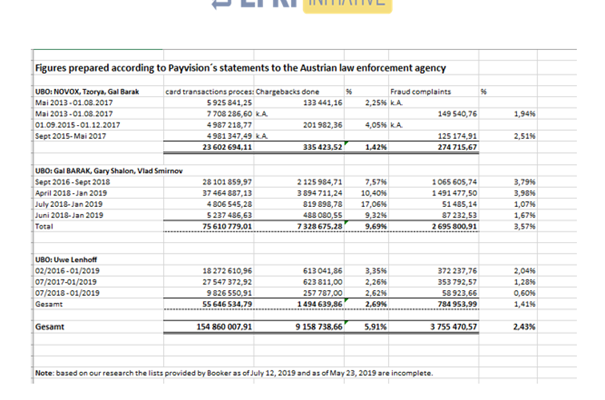Select the value 37 464 887,13
The height and width of the screenshot is (400, 605).
pos(227,193)
